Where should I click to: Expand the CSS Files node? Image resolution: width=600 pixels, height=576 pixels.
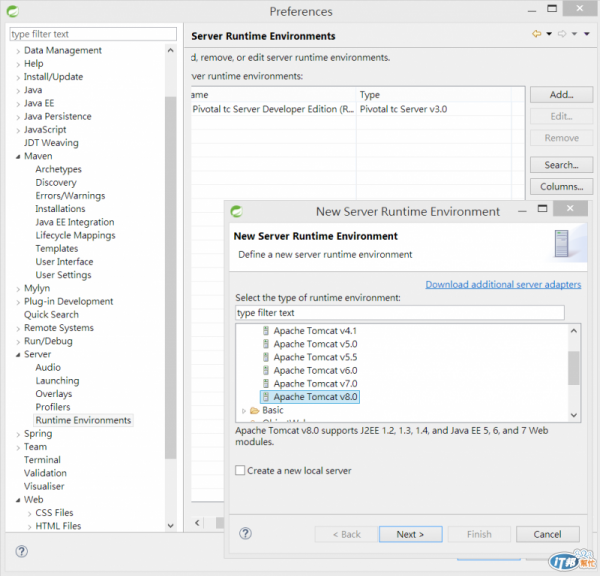tap(29, 514)
